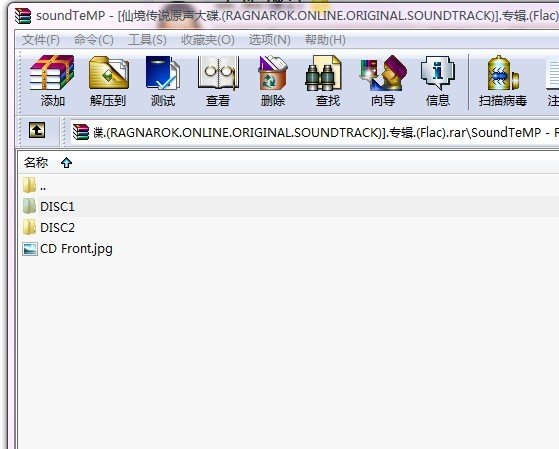Click the partially visible 注 toolbar button
The height and width of the screenshot is (449, 559).
tap(553, 82)
